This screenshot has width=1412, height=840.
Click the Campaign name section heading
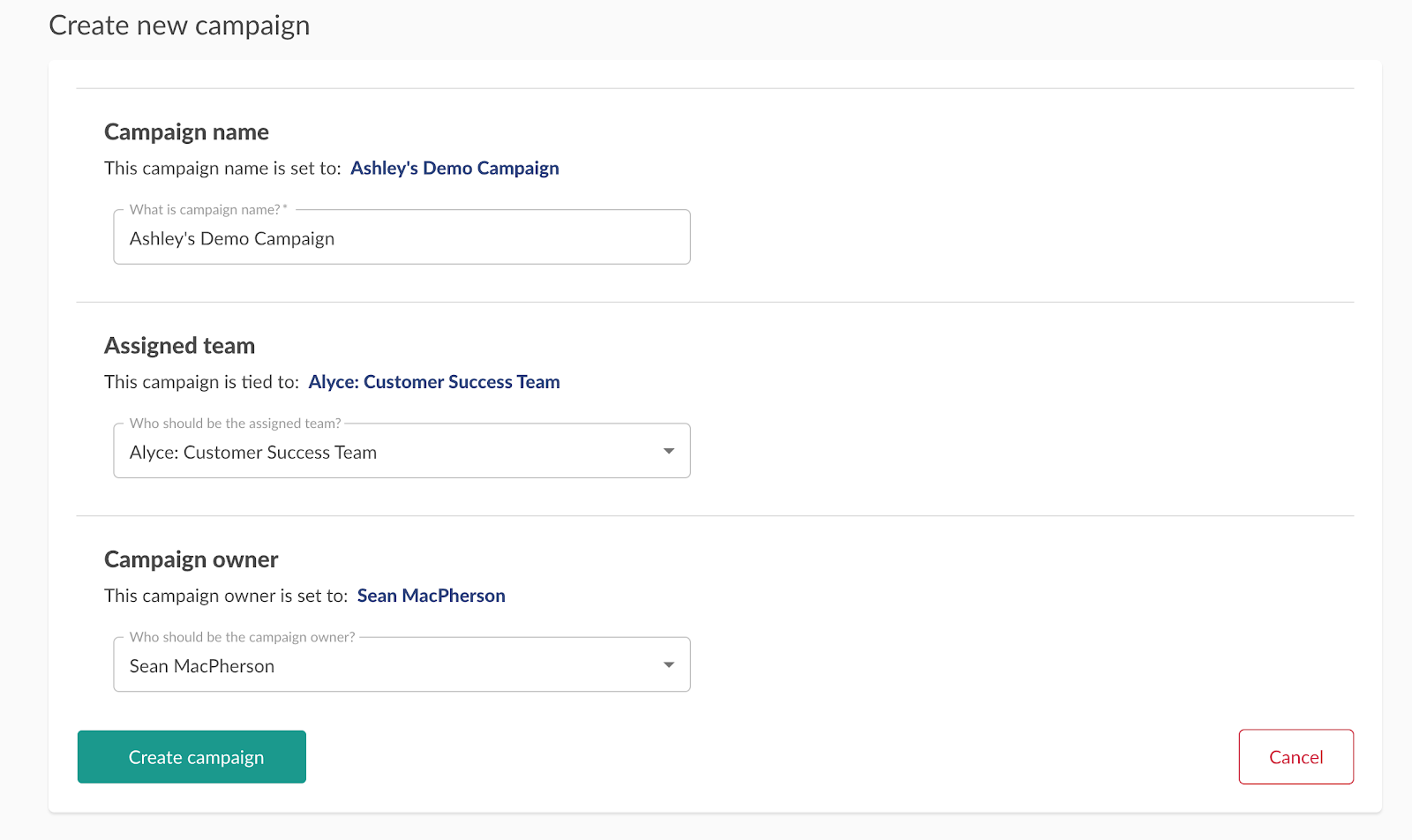coord(186,132)
